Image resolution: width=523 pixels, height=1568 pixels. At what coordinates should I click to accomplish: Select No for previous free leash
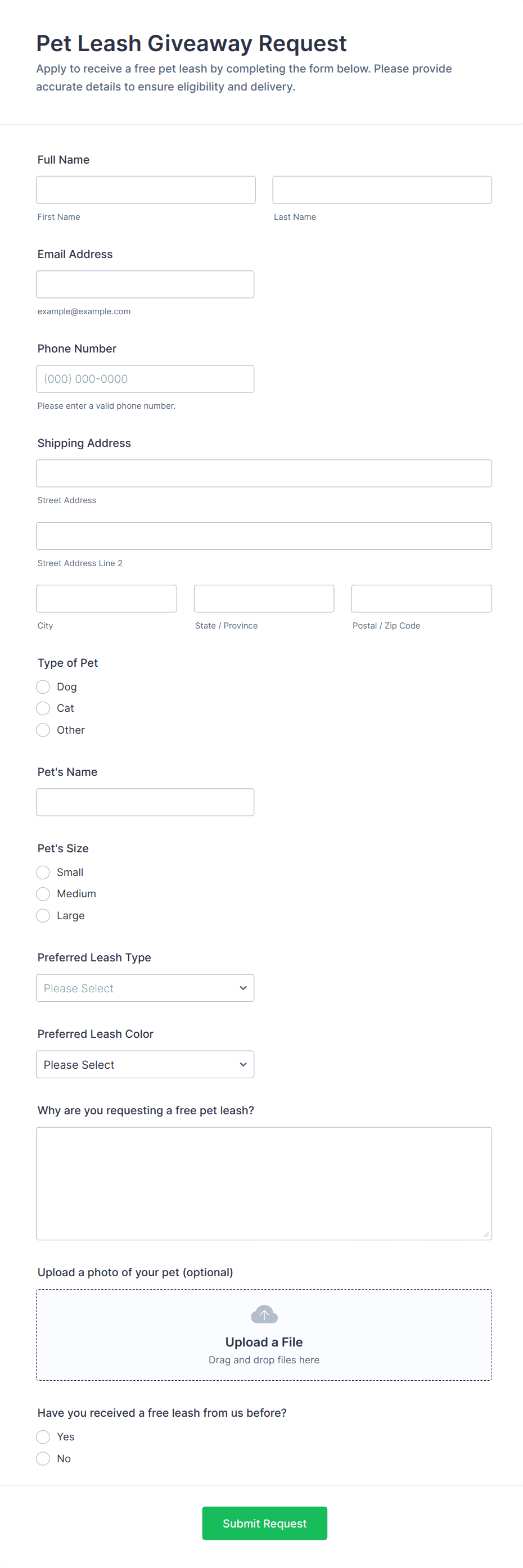[43, 1458]
